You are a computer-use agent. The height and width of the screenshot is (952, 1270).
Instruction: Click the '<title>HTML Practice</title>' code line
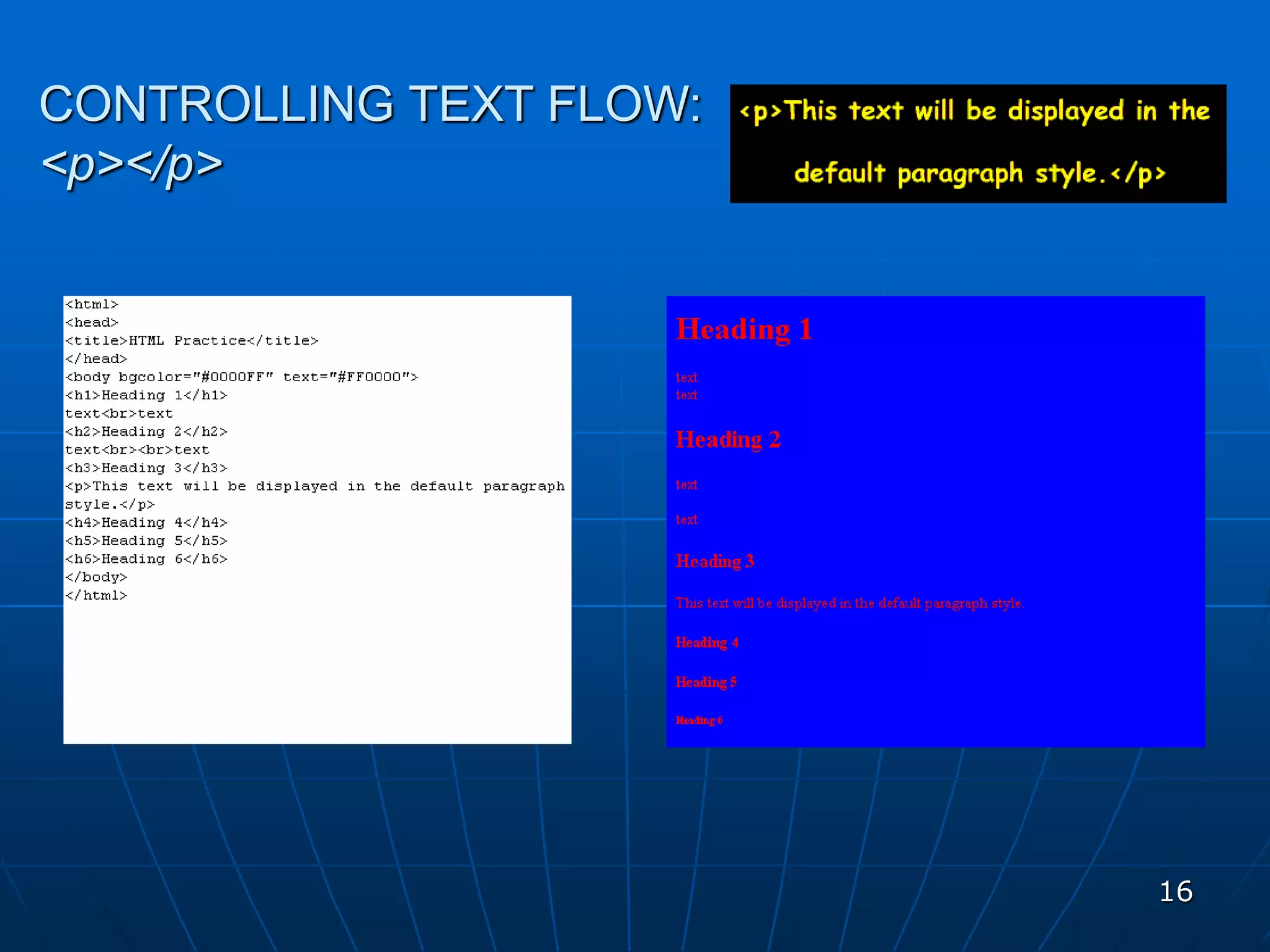192,341
